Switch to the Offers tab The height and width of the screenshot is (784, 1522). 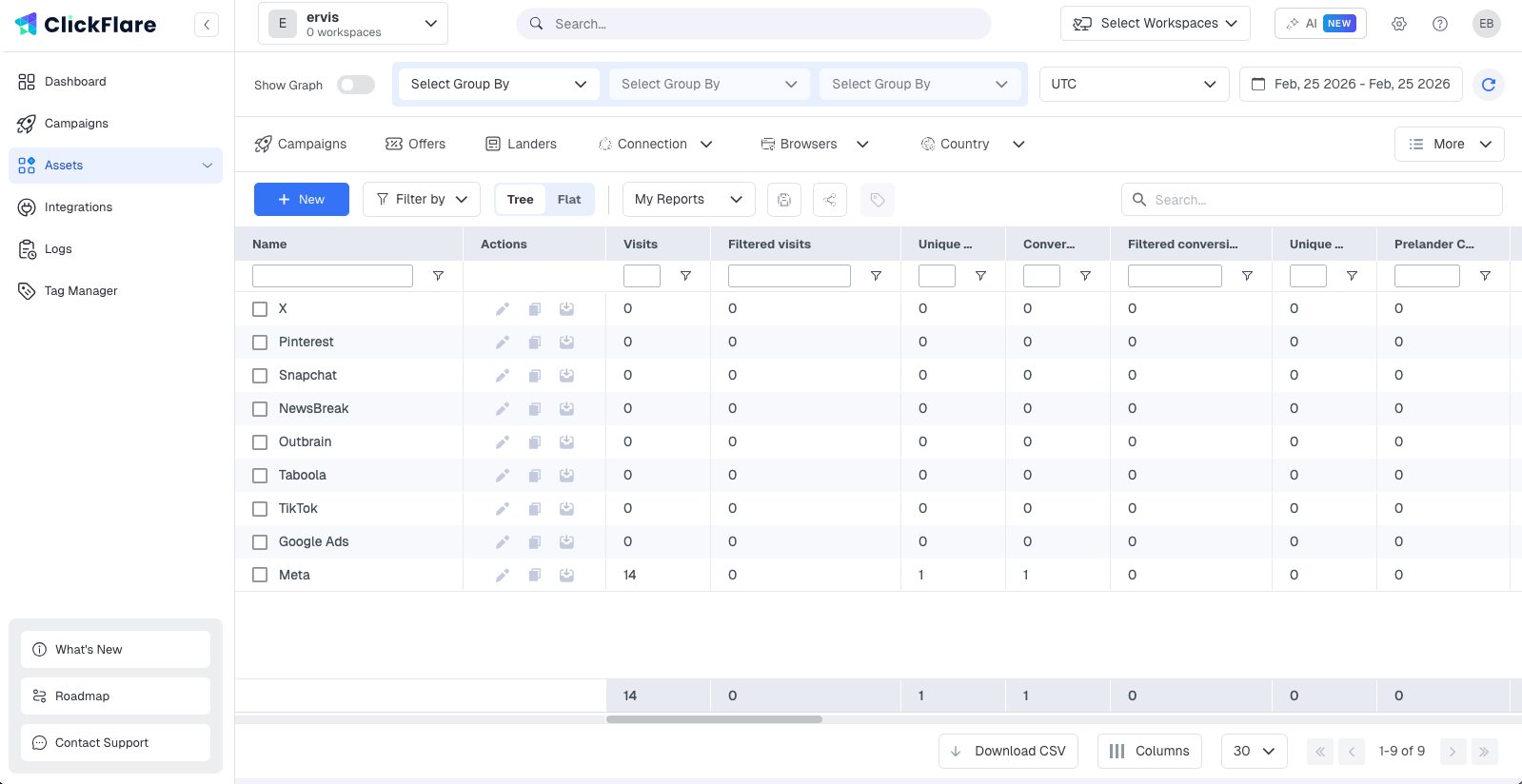(415, 145)
